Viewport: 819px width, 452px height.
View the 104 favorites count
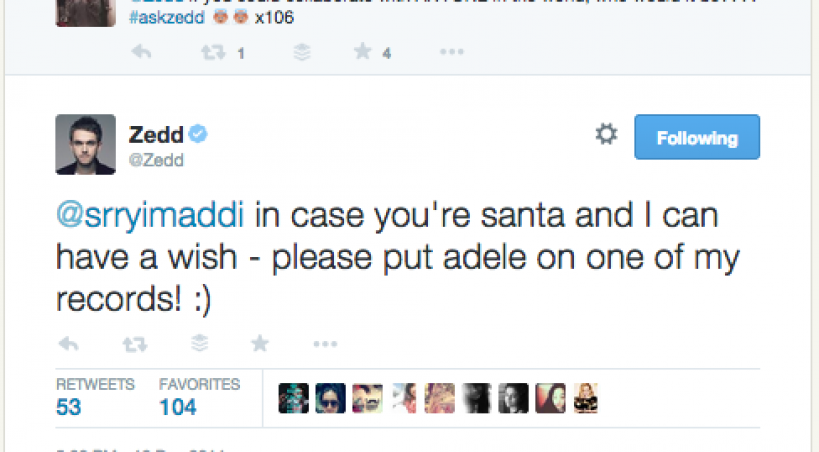click(178, 407)
